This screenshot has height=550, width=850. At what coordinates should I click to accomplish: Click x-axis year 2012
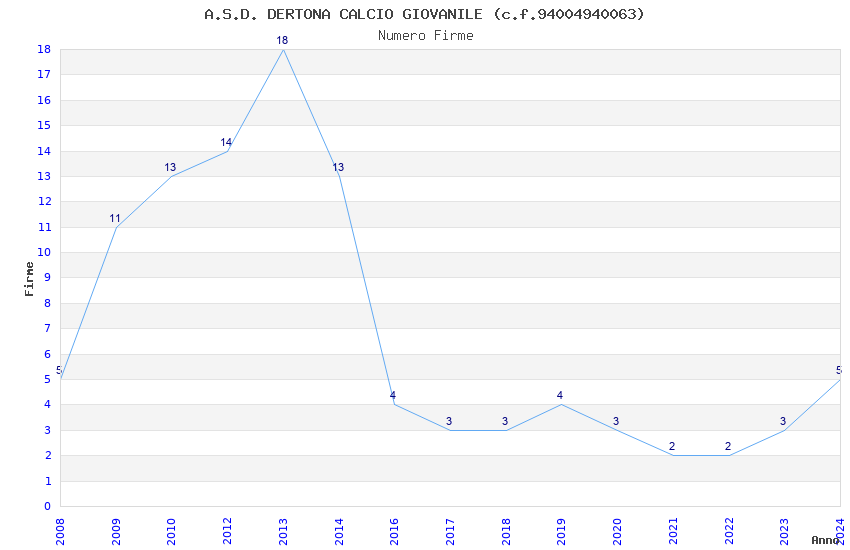coord(227,531)
